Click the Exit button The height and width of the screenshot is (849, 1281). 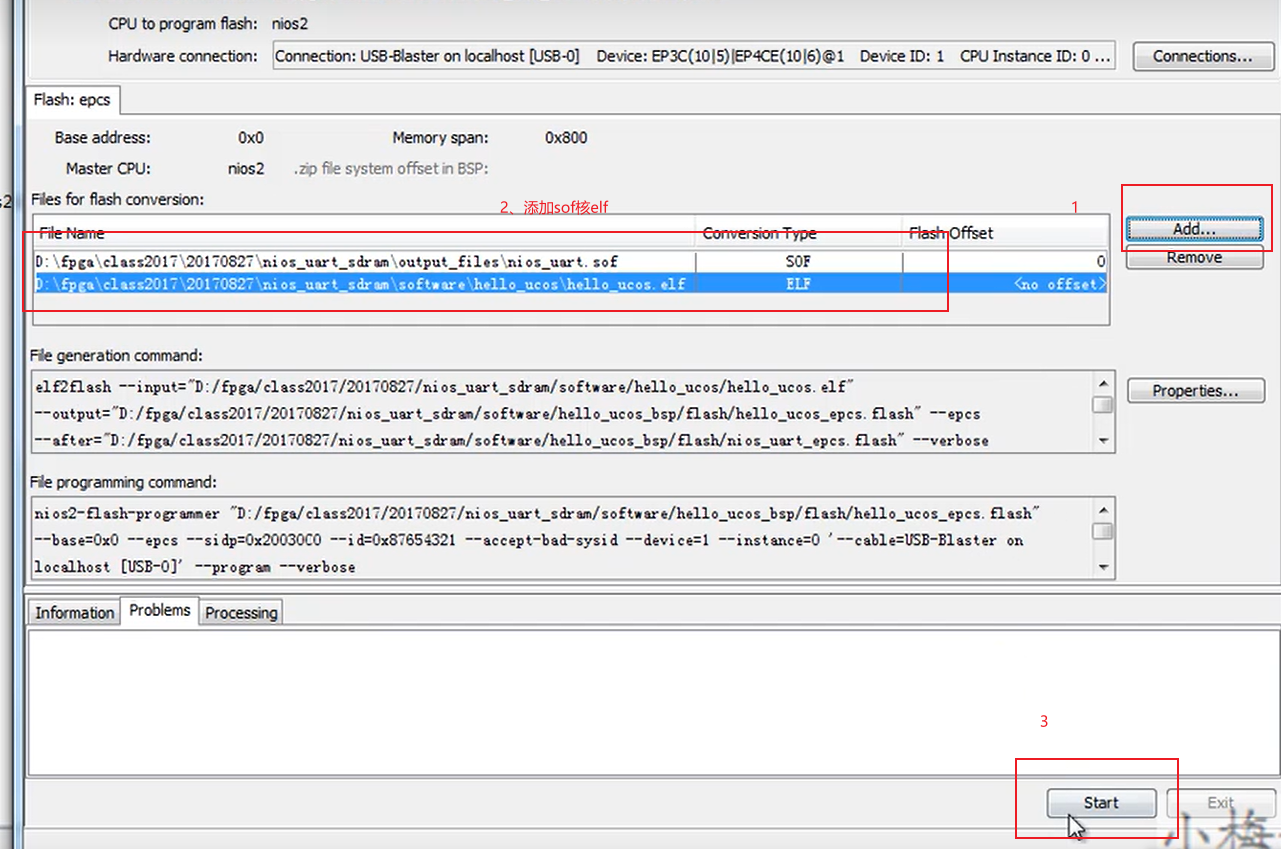[x=1220, y=803]
